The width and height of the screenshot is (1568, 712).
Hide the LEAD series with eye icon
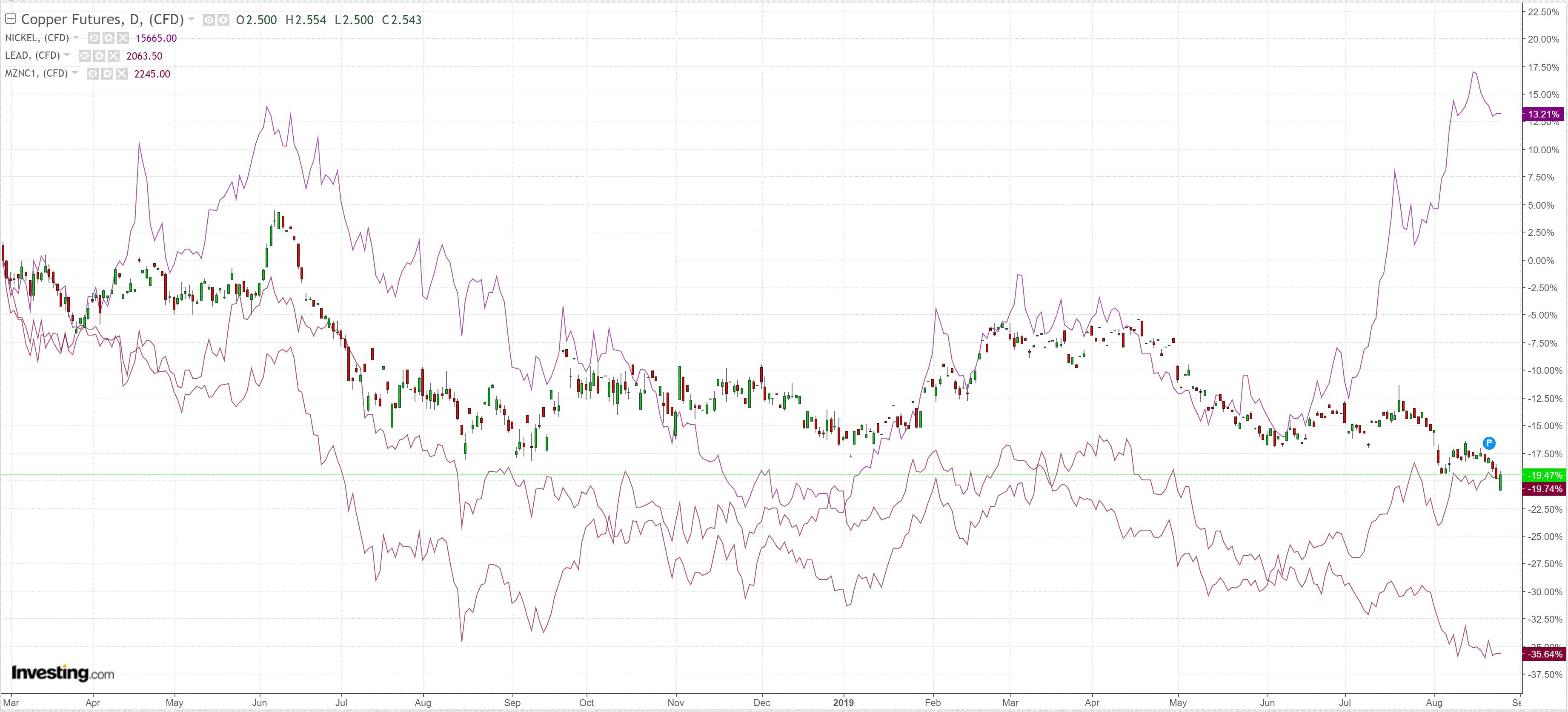pyautogui.click(x=85, y=56)
